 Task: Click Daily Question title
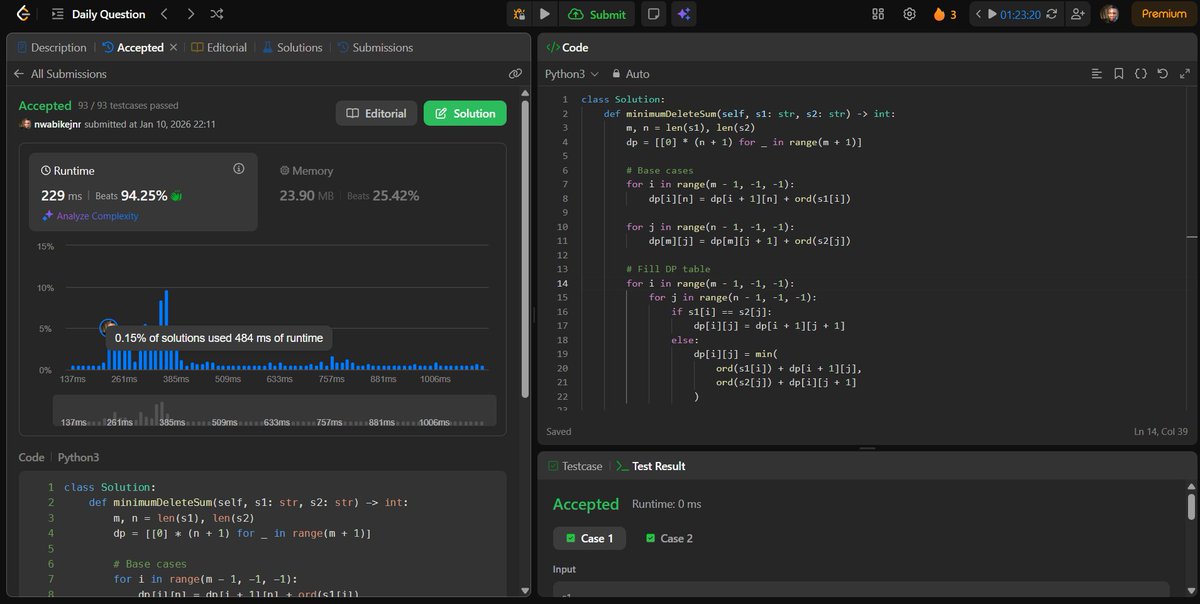pyautogui.click(x=108, y=15)
